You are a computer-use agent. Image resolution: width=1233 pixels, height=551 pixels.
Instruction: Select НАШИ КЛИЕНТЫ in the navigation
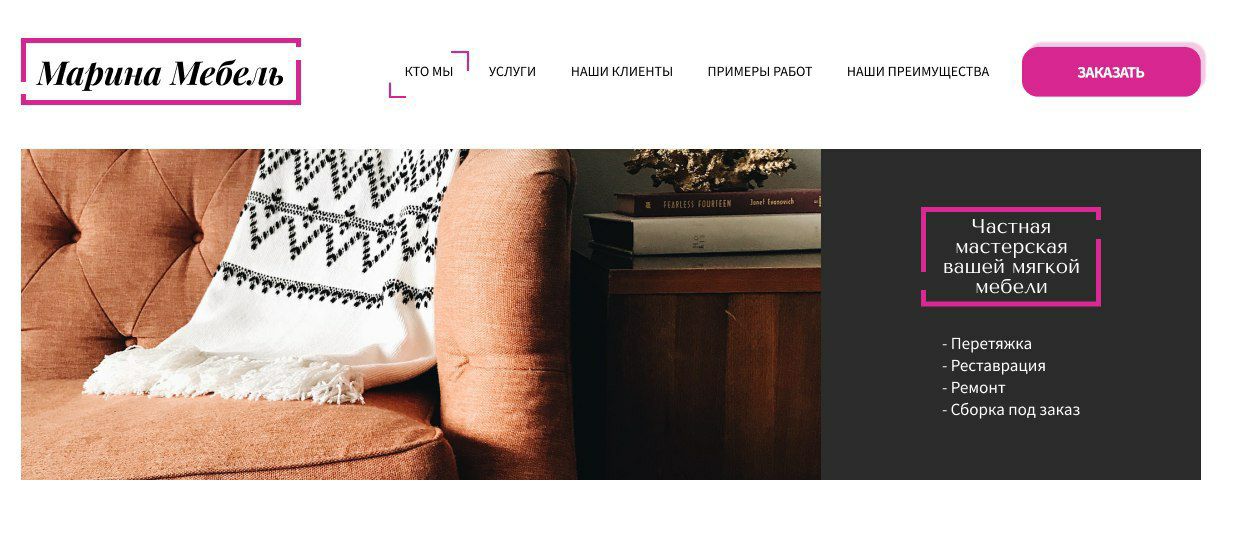(622, 72)
